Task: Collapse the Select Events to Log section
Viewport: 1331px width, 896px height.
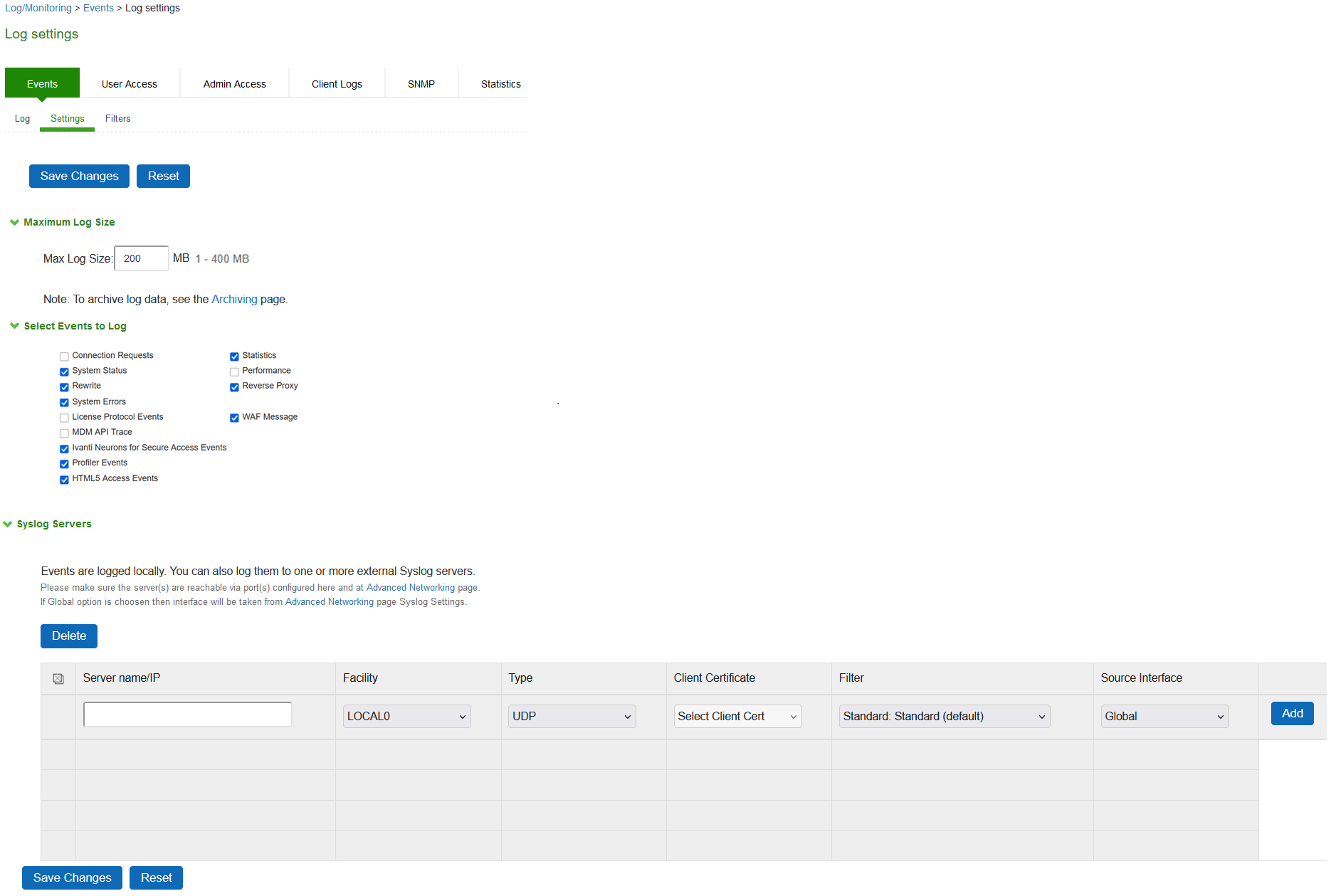Action: pos(14,326)
